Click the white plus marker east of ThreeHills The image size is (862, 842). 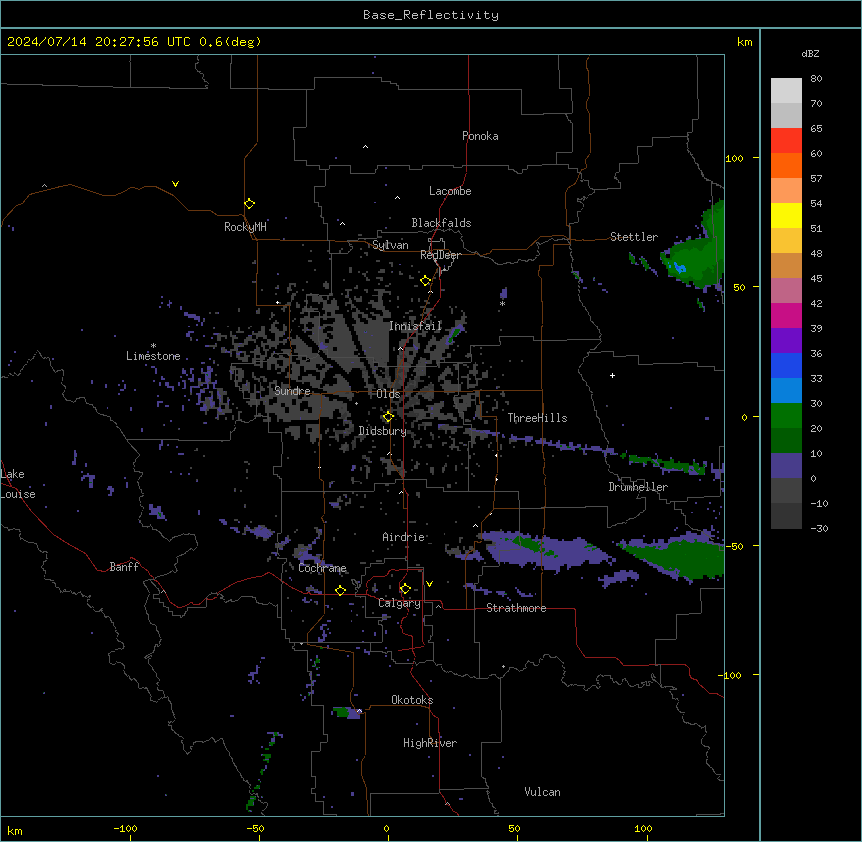(x=612, y=375)
